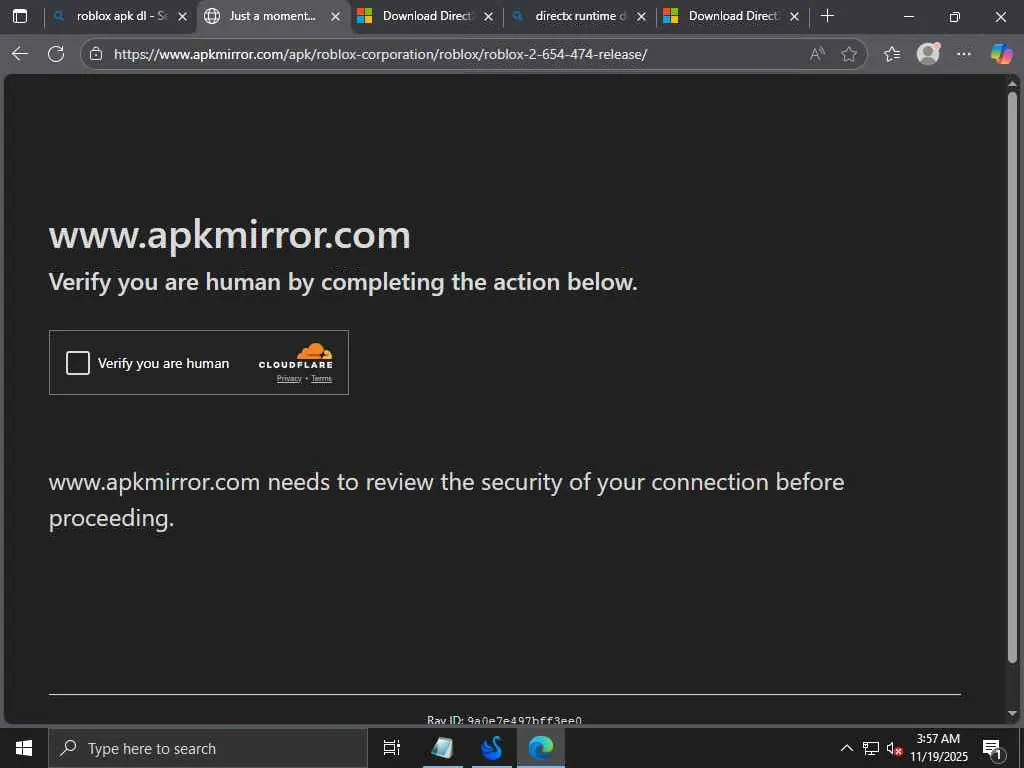
Task: Open the Copilot sidebar
Action: coord(1001,54)
